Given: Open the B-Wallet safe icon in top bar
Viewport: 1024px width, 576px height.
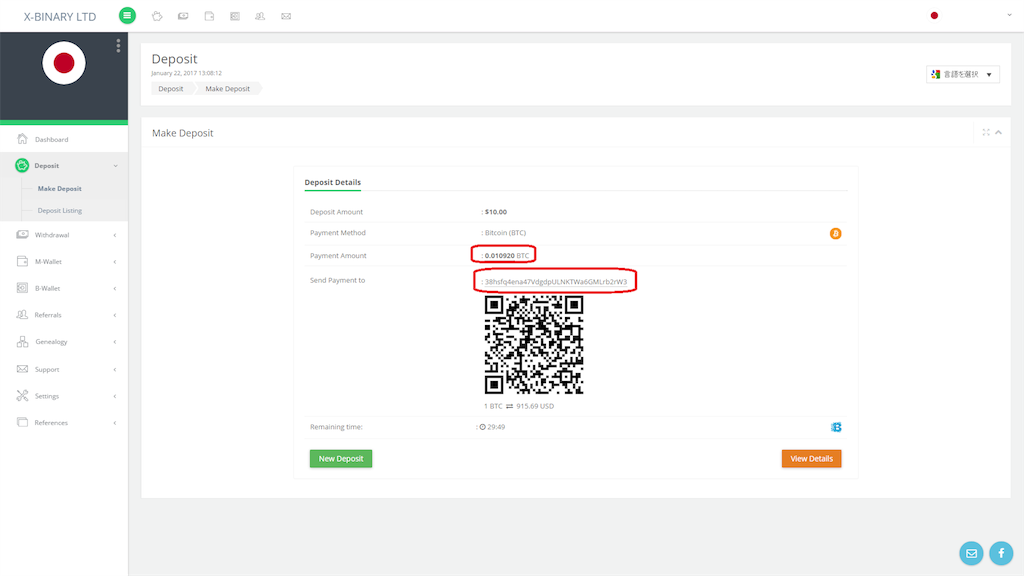Looking at the screenshot, I should tap(234, 16).
